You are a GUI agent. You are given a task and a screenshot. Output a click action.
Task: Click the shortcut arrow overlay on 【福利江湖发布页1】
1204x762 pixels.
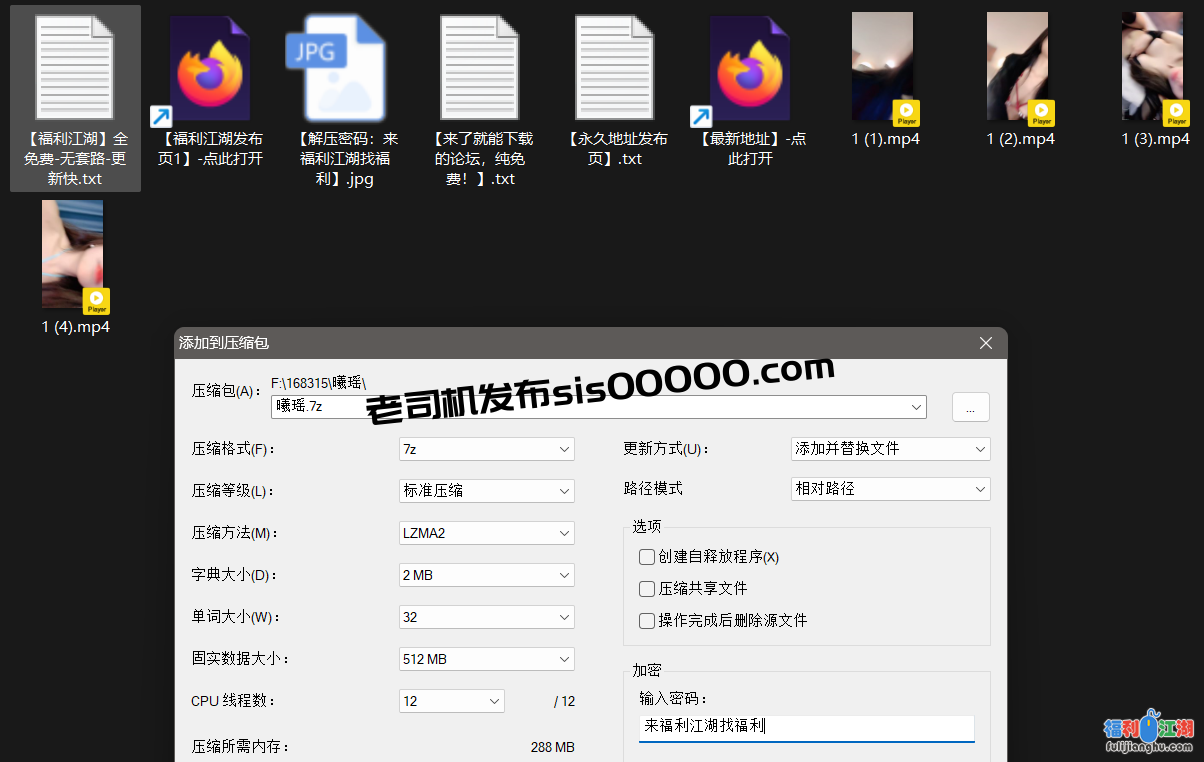coord(163,117)
